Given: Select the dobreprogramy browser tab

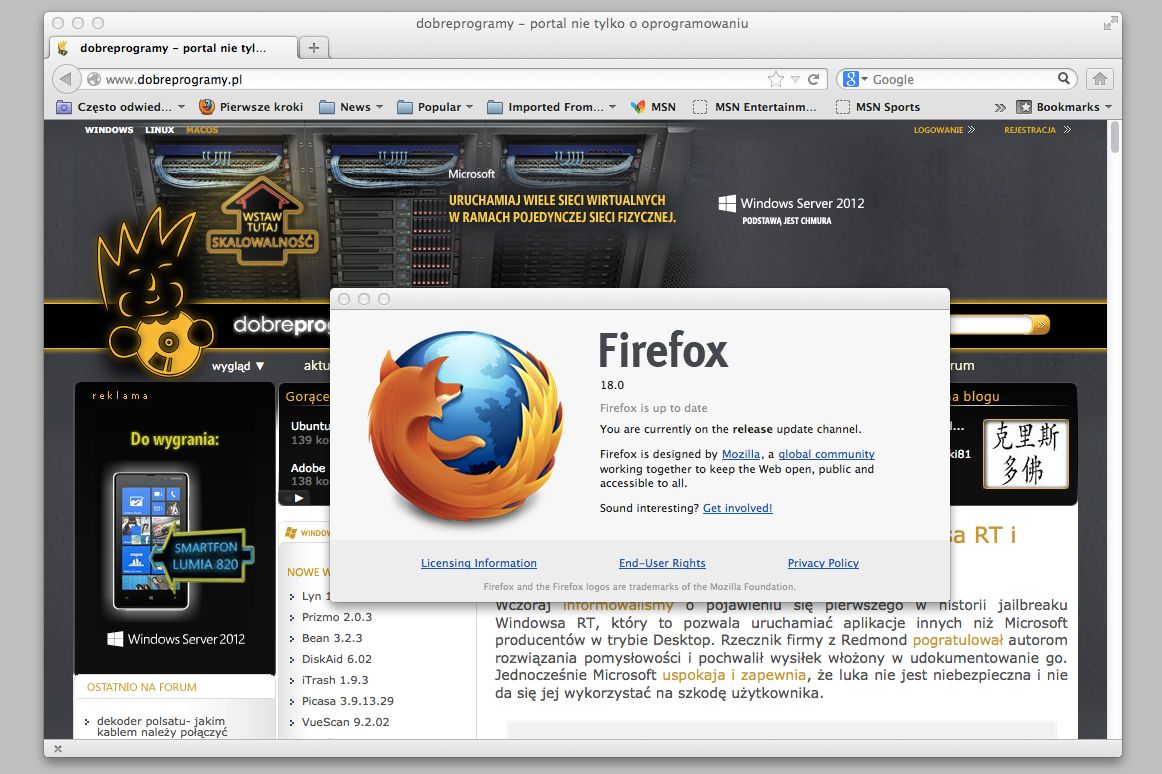Looking at the screenshot, I should tap(173, 48).
